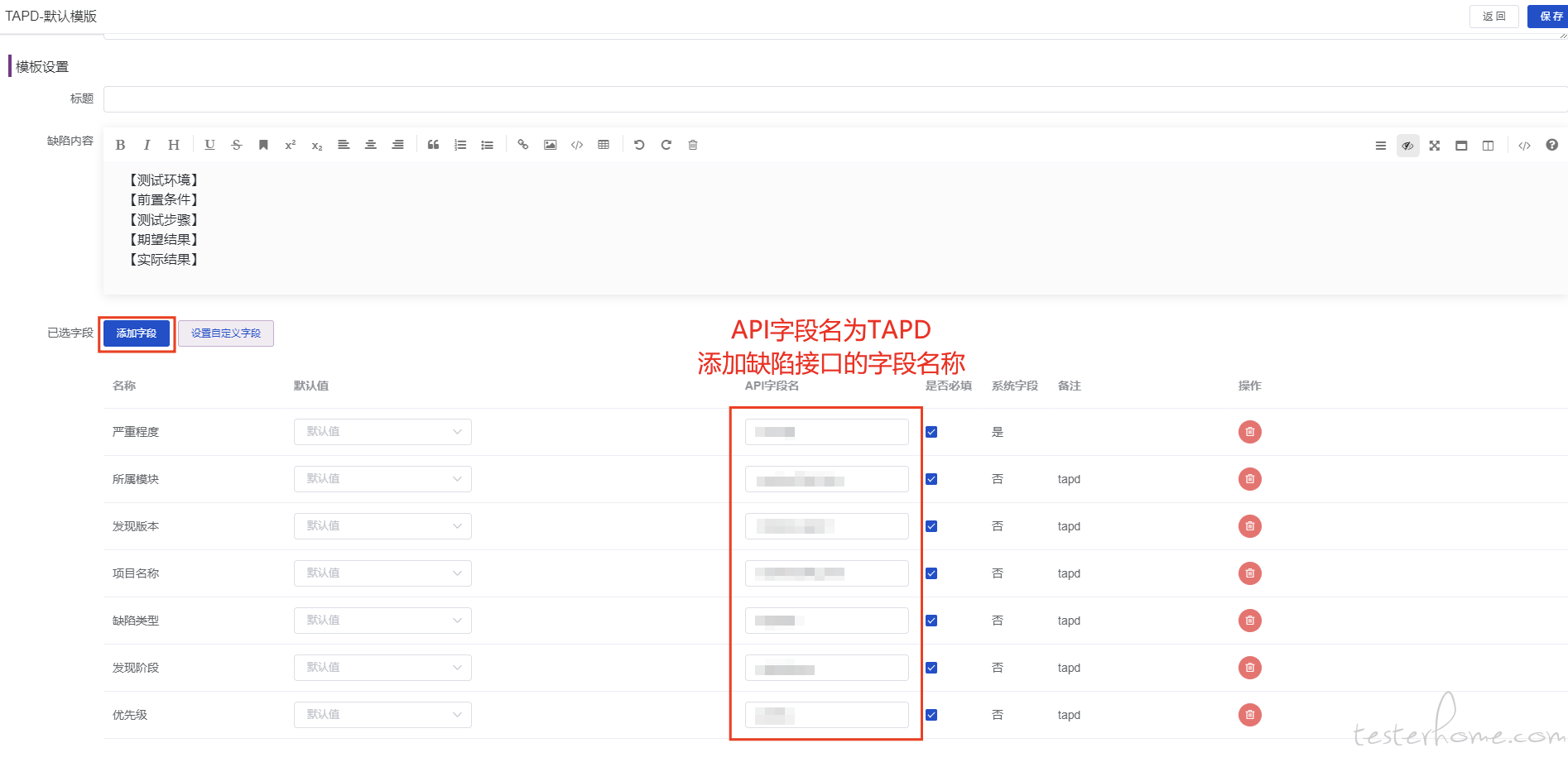
Task: Delete the 缺陷类型 field row
Action: 1250,621
